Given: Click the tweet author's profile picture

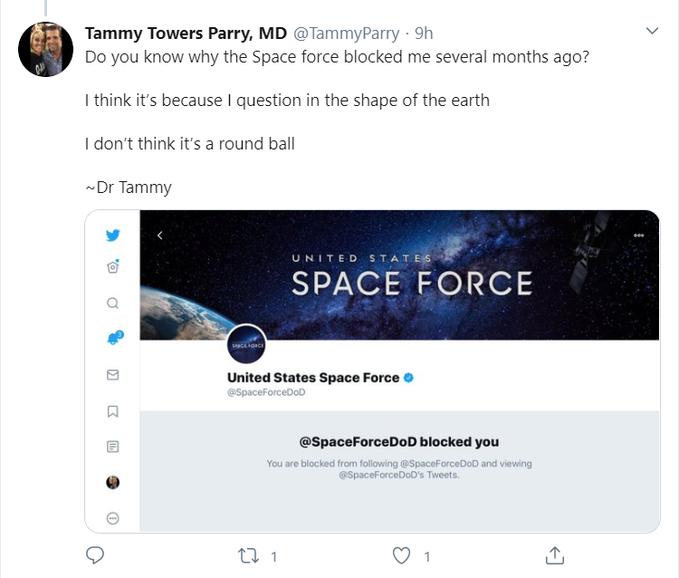Looking at the screenshot, I should coord(45,49).
